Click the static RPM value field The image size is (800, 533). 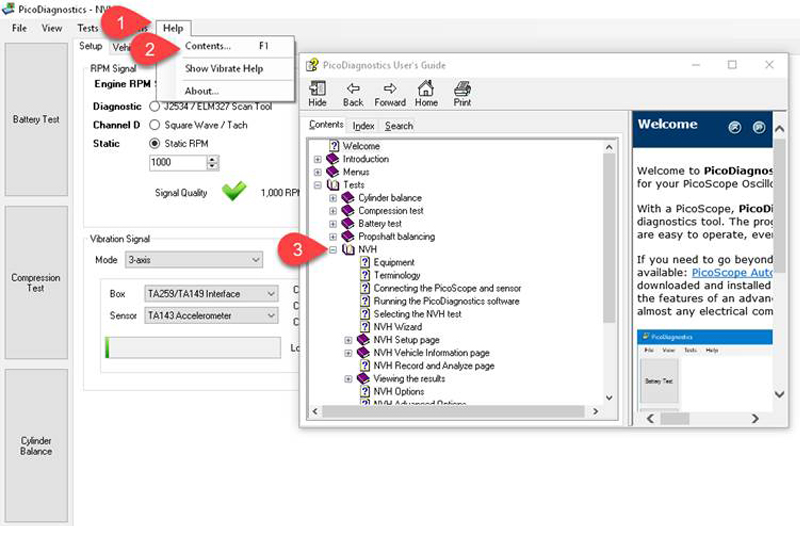[176, 162]
